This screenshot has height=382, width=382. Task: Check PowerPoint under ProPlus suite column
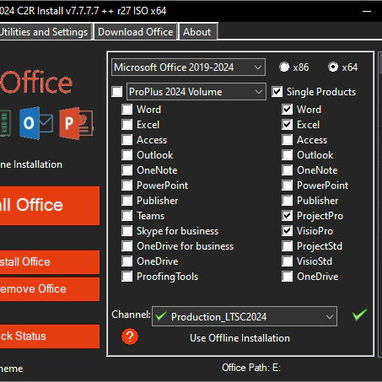[x=127, y=185]
